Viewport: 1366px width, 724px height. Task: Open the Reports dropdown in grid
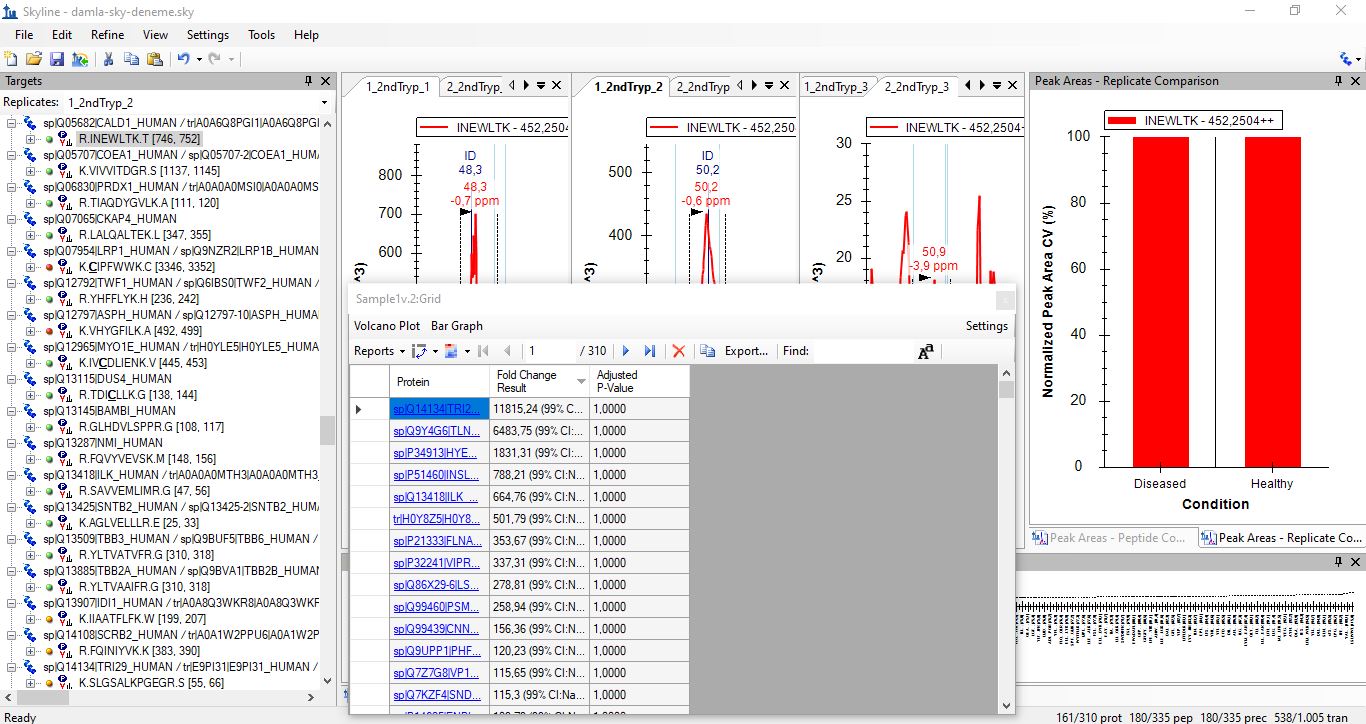(x=379, y=351)
